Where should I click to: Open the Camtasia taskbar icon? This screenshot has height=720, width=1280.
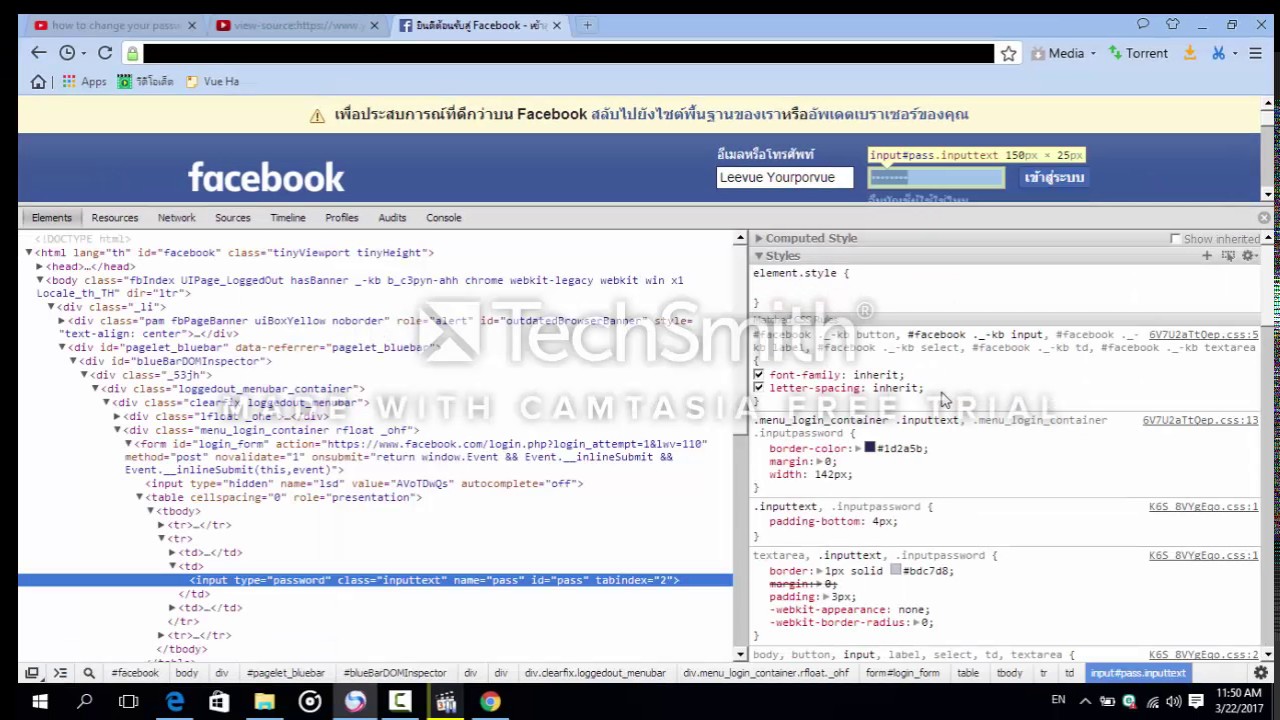[x=400, y=702]
